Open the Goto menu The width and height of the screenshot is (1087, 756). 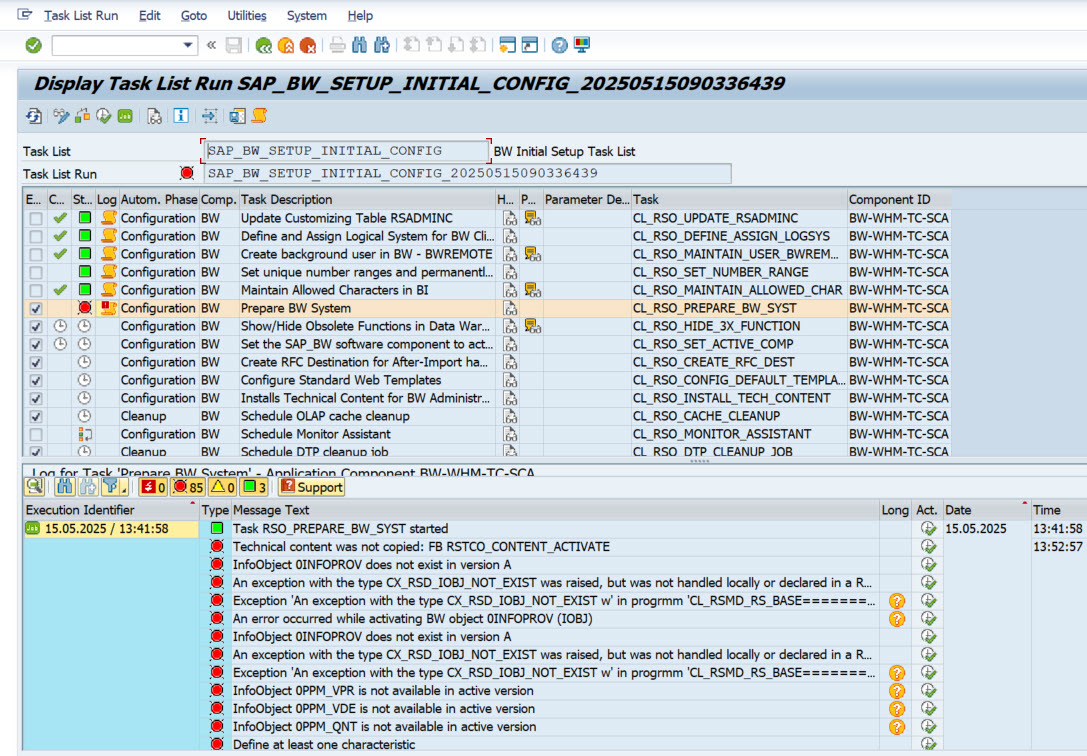coord(193,15)
